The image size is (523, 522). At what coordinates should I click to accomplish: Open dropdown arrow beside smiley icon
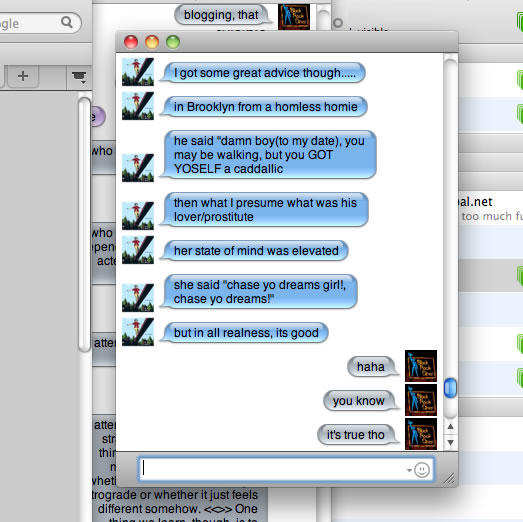(x=409, y=470)
